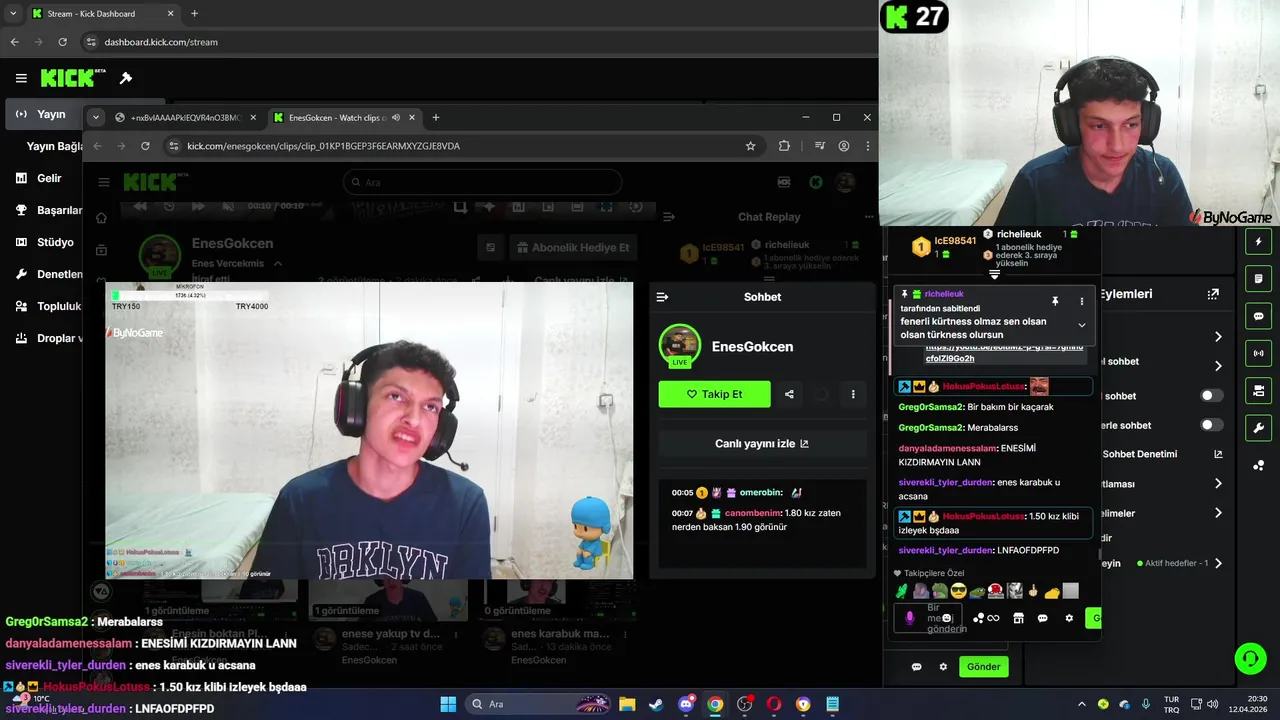Open the notes document icon in the sidebar
Screen dimensions: 1280x720
(x=1259, y=279)
